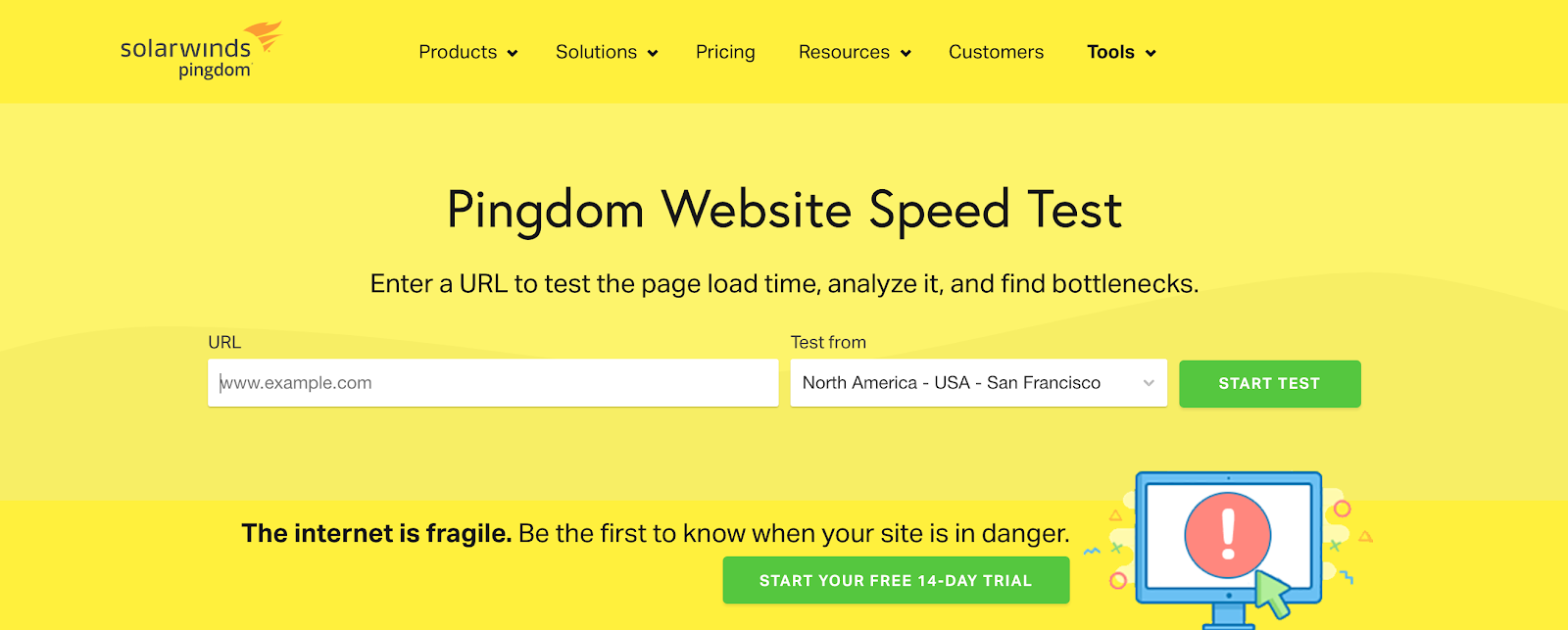Screen dimensions: 1568x630
Task: Expand the Products menu chevron
Action: click(x=513, y=53)
